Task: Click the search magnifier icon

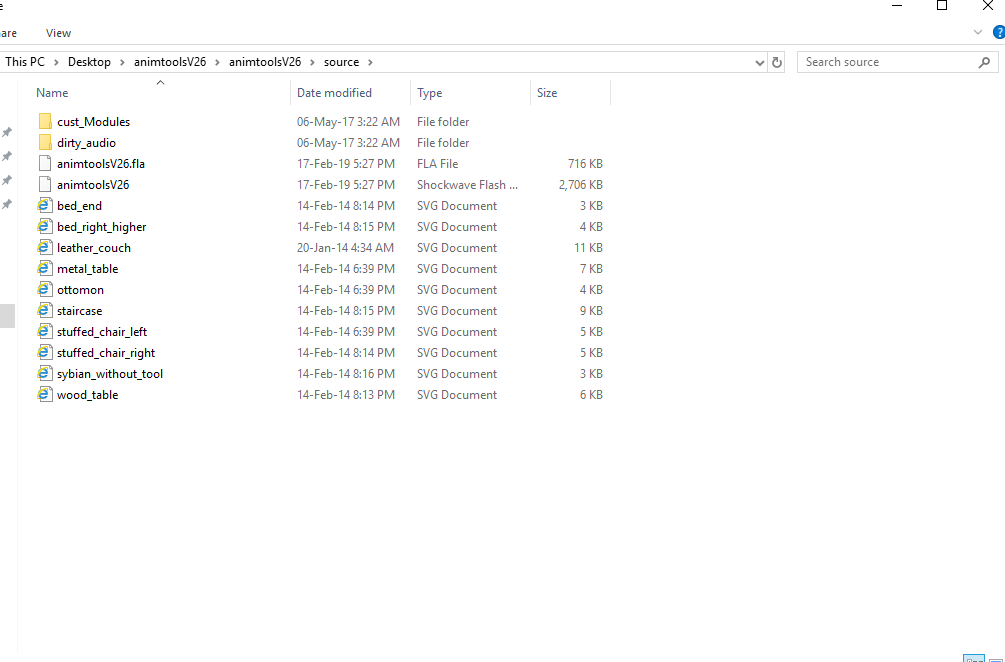Action: point(984,62)
